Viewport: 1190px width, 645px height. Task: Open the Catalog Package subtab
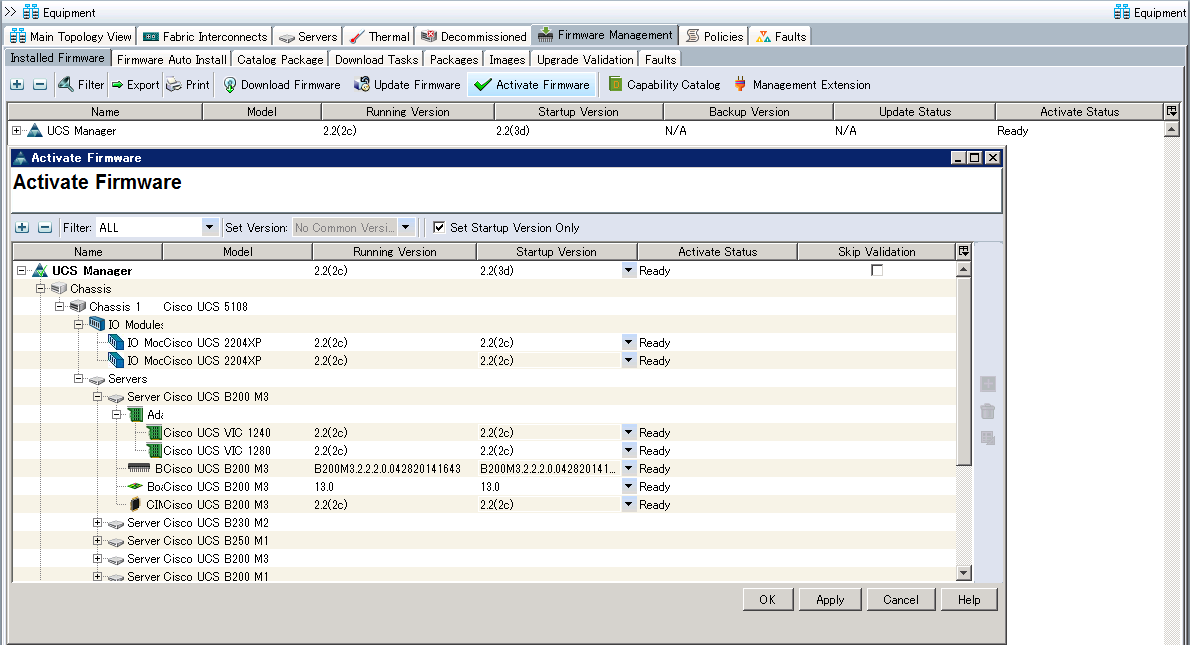[x=280, y=59]
